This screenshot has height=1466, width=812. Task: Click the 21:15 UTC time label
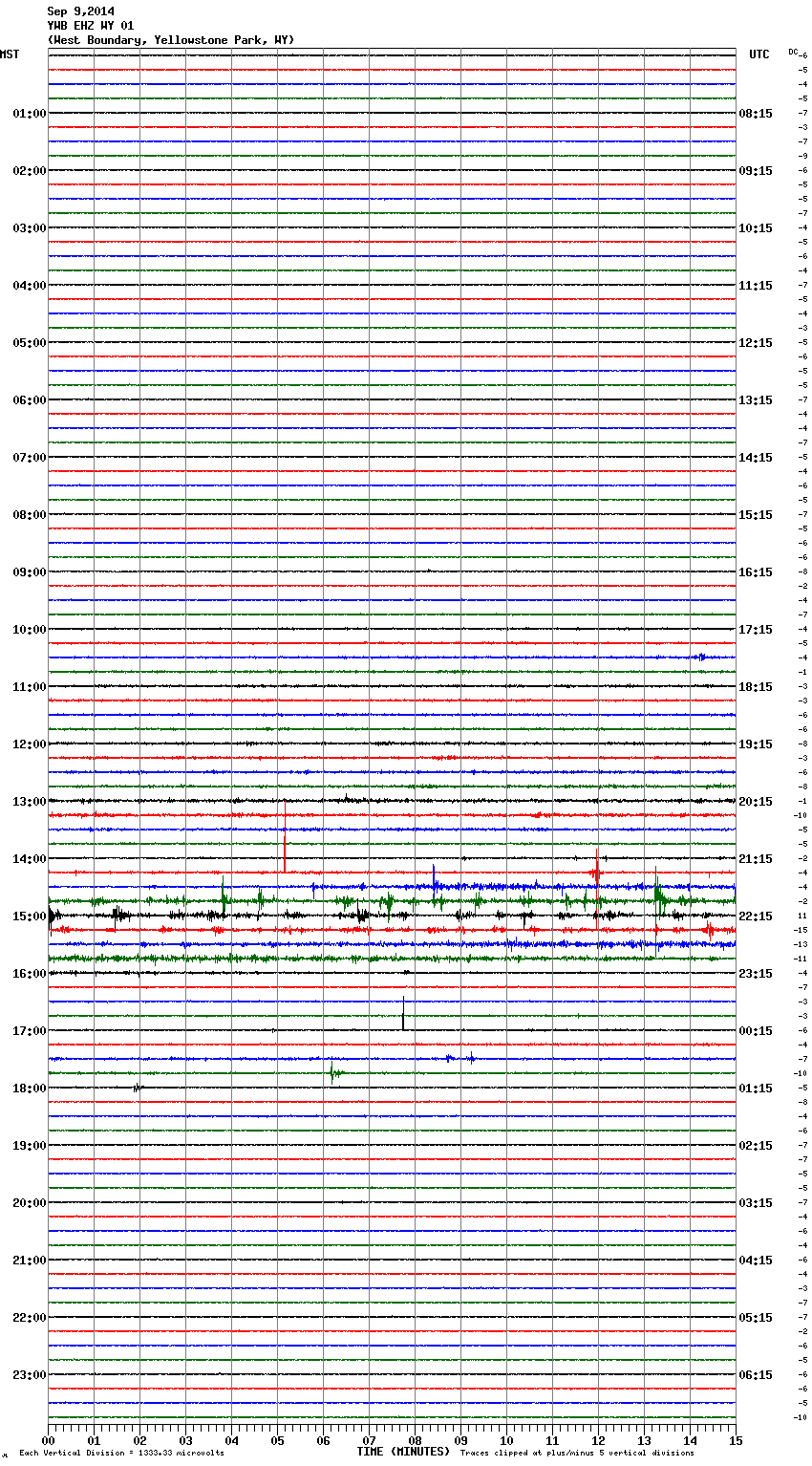[x=756, y=859]
